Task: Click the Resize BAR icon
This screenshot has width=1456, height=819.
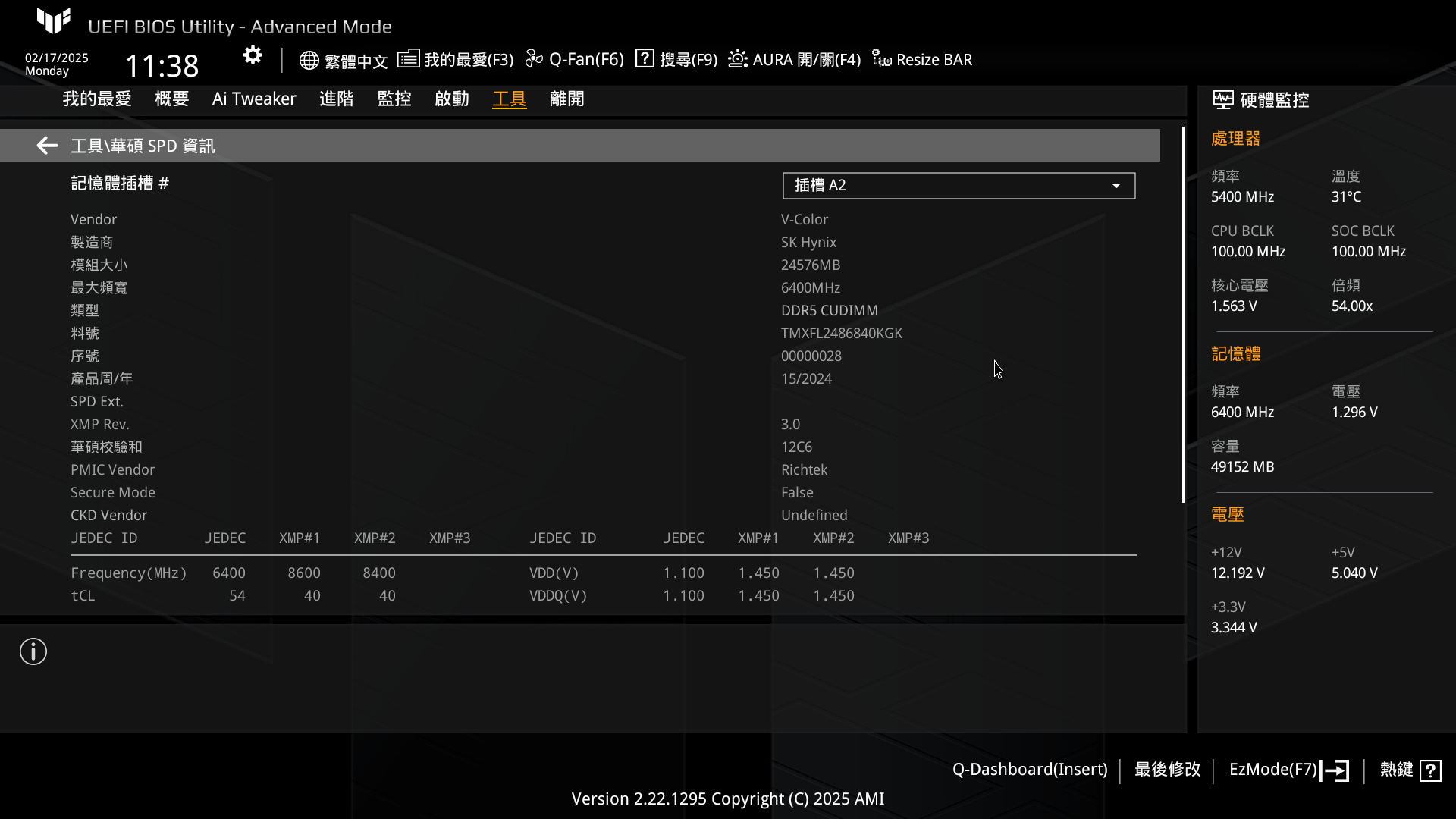Action: coord(881,59)
